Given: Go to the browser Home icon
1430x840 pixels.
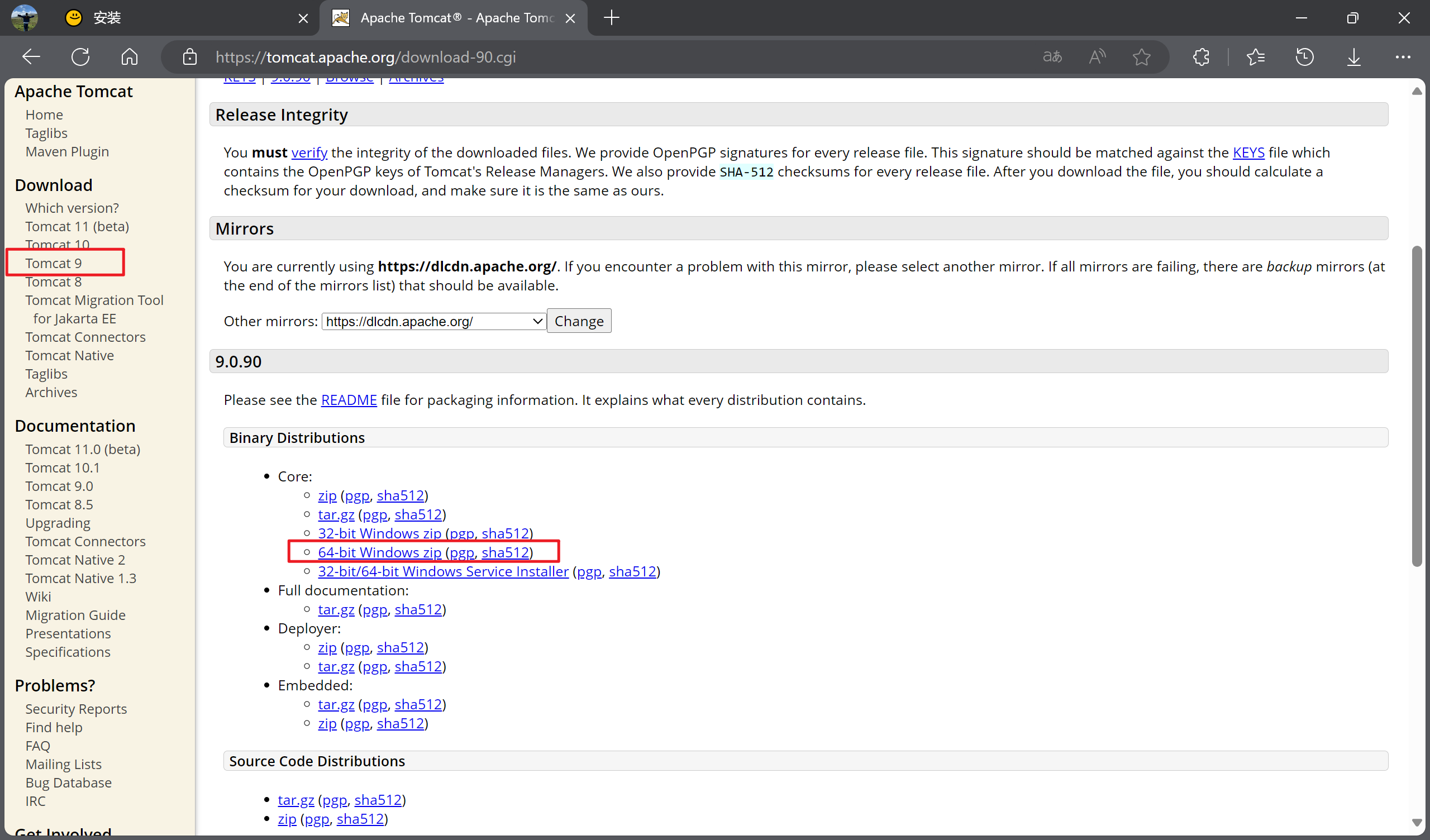Looking at the screenshot, I should (130, 57).
